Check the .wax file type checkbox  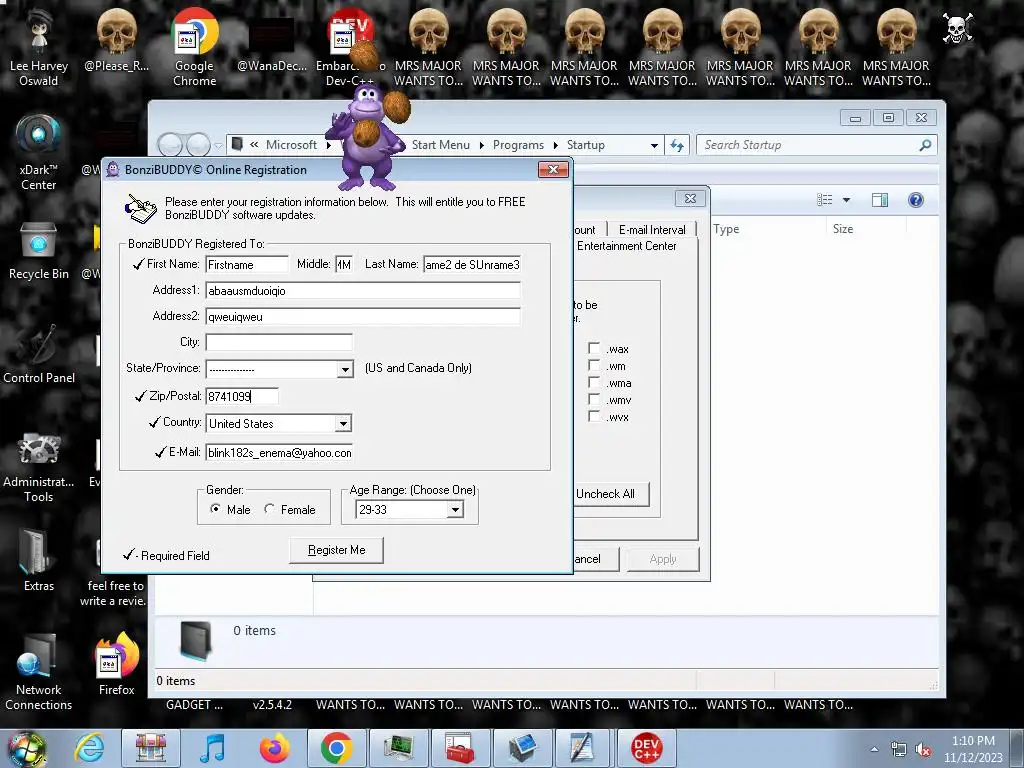click(594, 348)
